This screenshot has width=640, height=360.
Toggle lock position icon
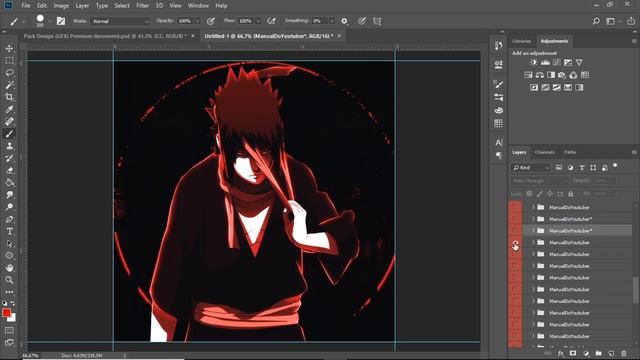(x=550, y=194)
